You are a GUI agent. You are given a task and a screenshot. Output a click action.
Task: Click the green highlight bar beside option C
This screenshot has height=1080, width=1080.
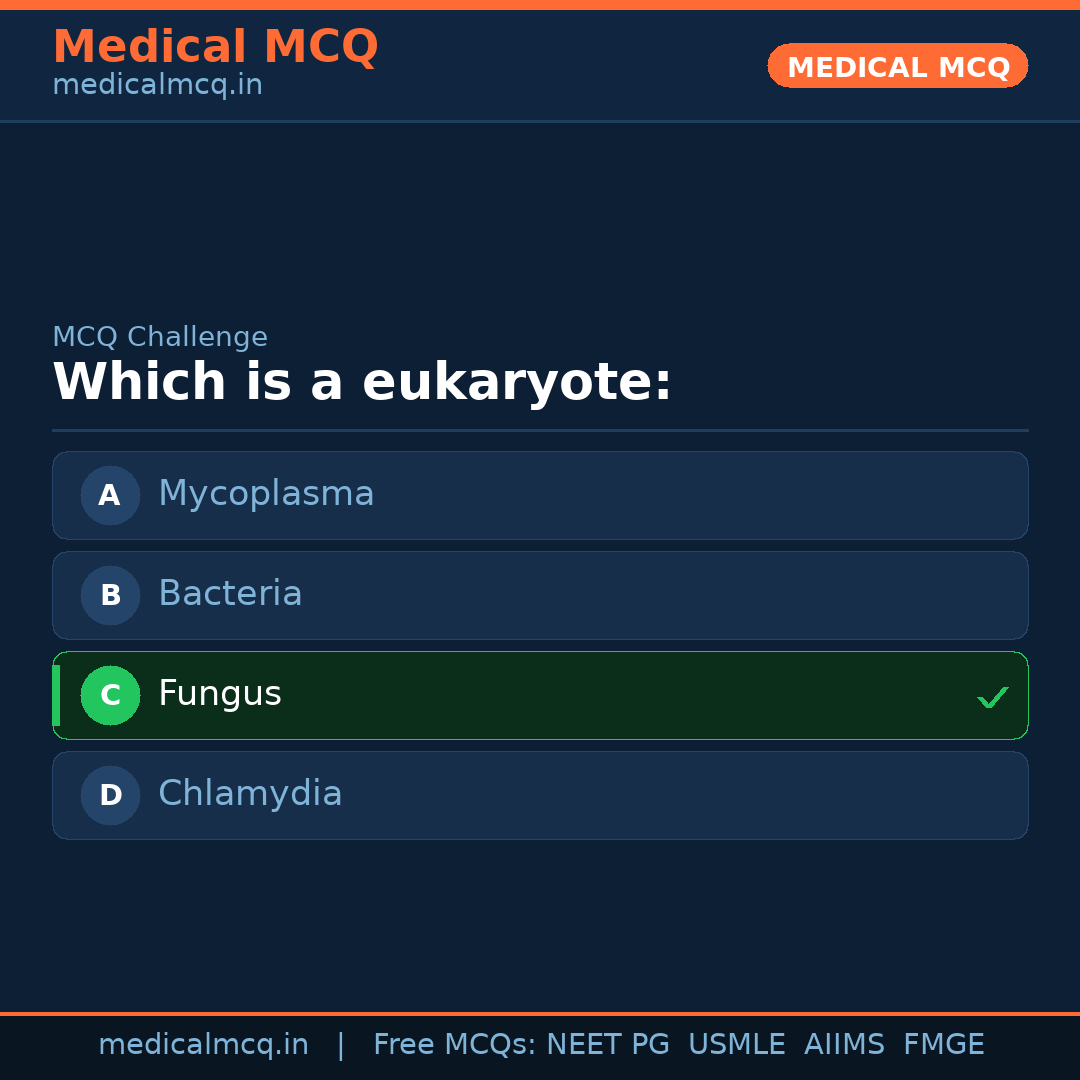coord(56,695)
